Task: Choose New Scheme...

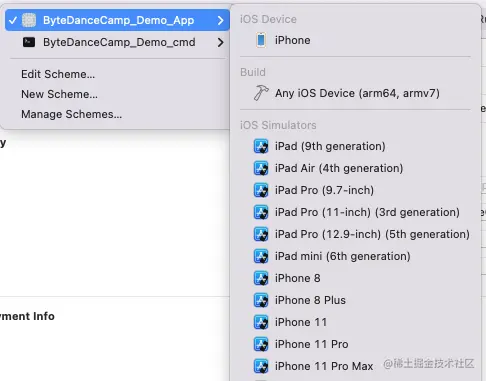Action: [59, 94]
